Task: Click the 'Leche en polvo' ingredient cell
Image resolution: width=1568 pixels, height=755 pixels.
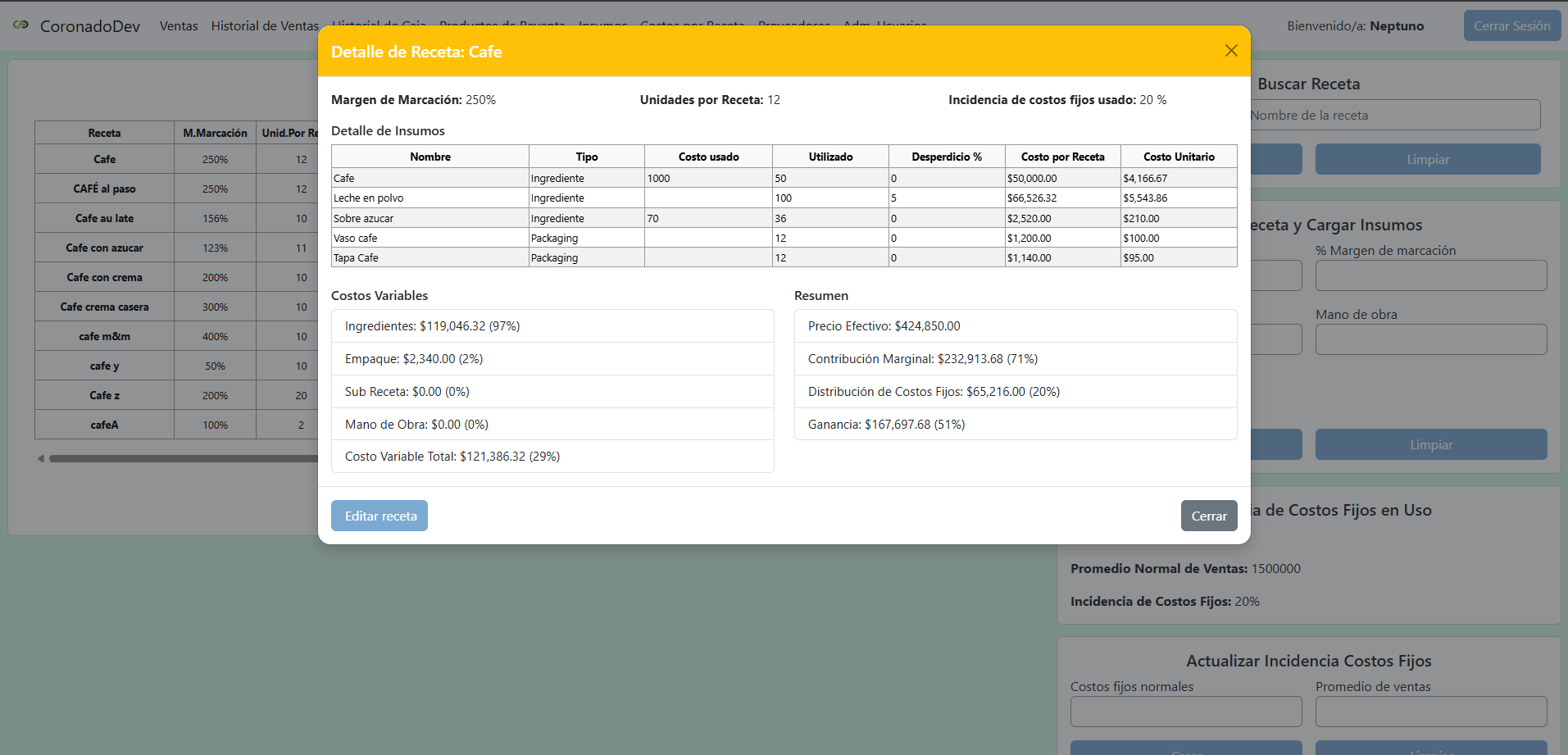Action: [x=430, y=198]
